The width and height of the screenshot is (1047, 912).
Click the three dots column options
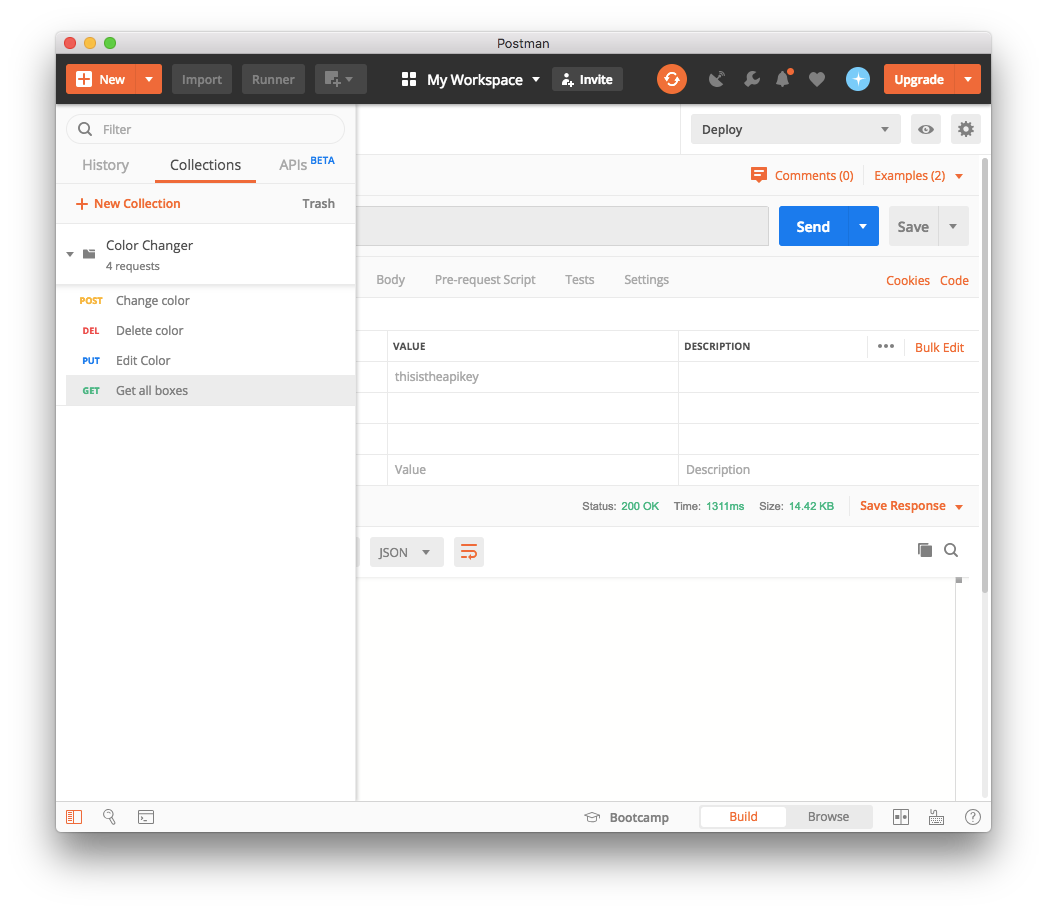(x=885, y=346)
